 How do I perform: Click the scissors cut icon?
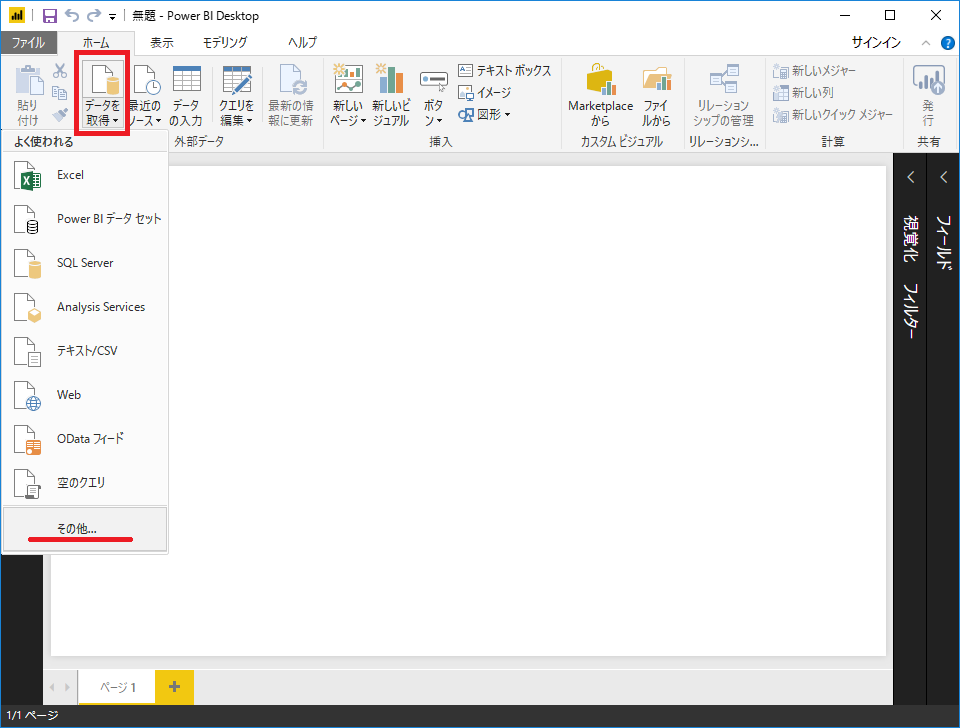pos(60,71)
